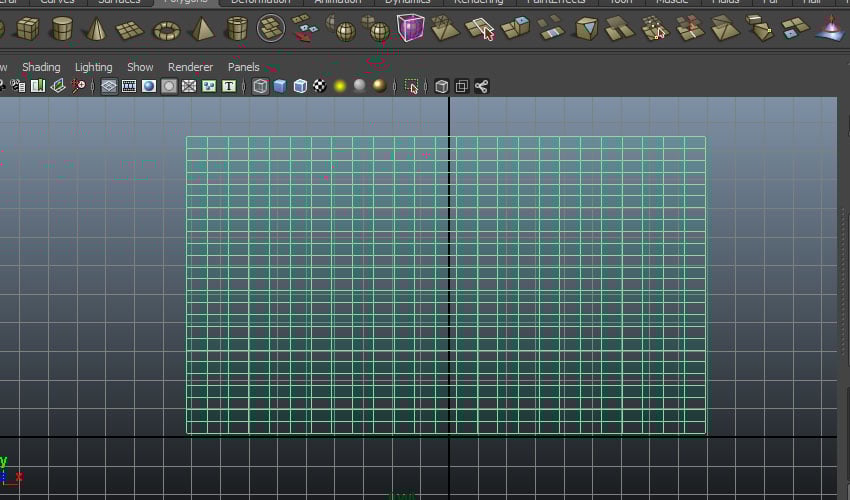Image resolution: width=850 pixels, height=500 pixels.
Task: Toggle grid display in viewport toolbar
Action: [x=109, y=86]
